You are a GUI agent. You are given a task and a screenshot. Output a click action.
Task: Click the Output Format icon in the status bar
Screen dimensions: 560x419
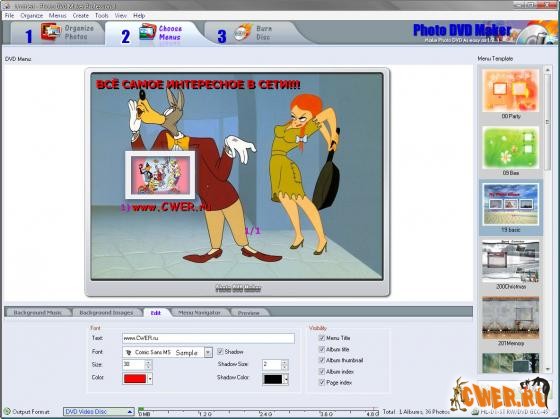pyautogui.click(x=7, y=411)
